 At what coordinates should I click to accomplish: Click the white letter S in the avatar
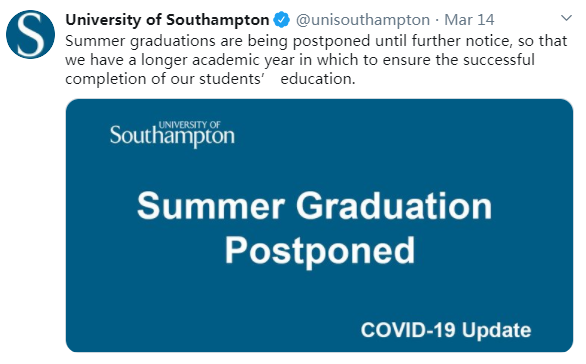pyautogui.click(x=30, y=34)
